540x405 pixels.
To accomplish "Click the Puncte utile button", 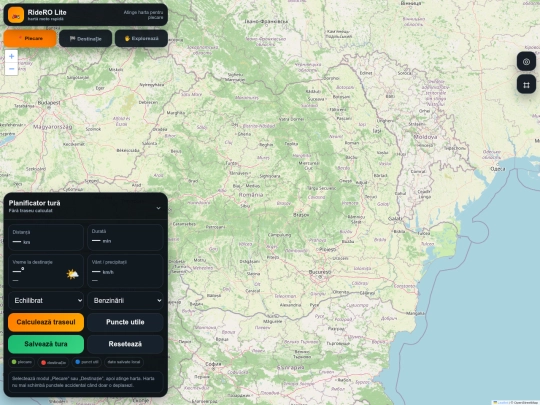I will click(125, 322).
